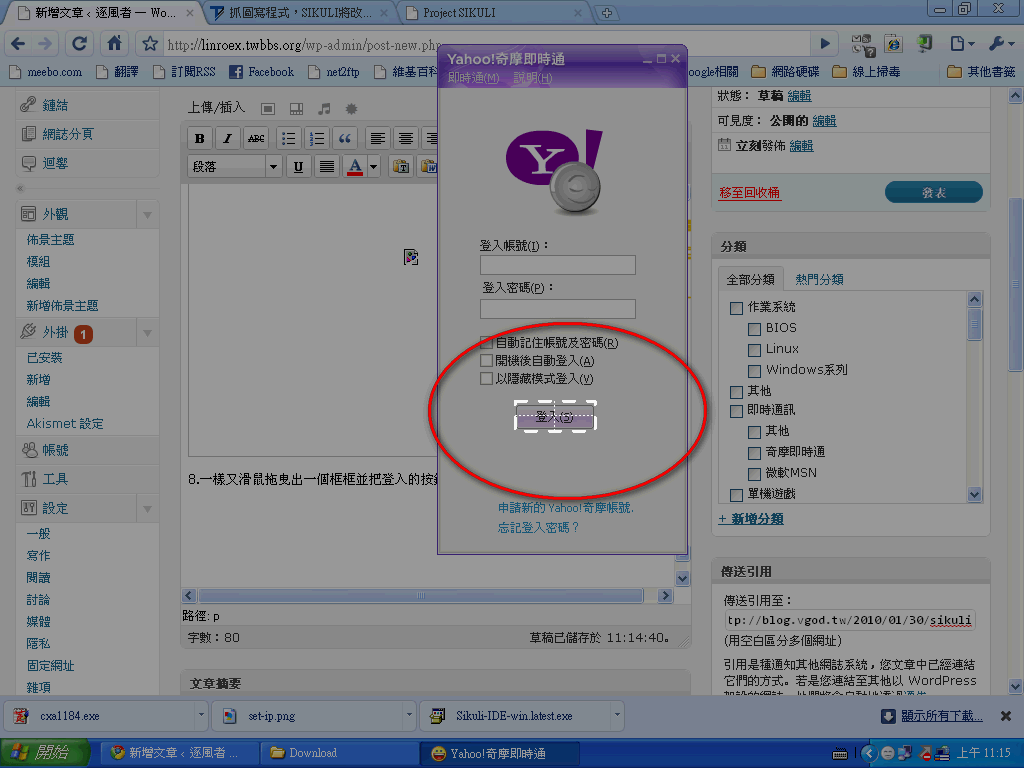Switch to Project SIKULI browser tab
Screen dimensions: 1024x768
(x=492, y=12)
